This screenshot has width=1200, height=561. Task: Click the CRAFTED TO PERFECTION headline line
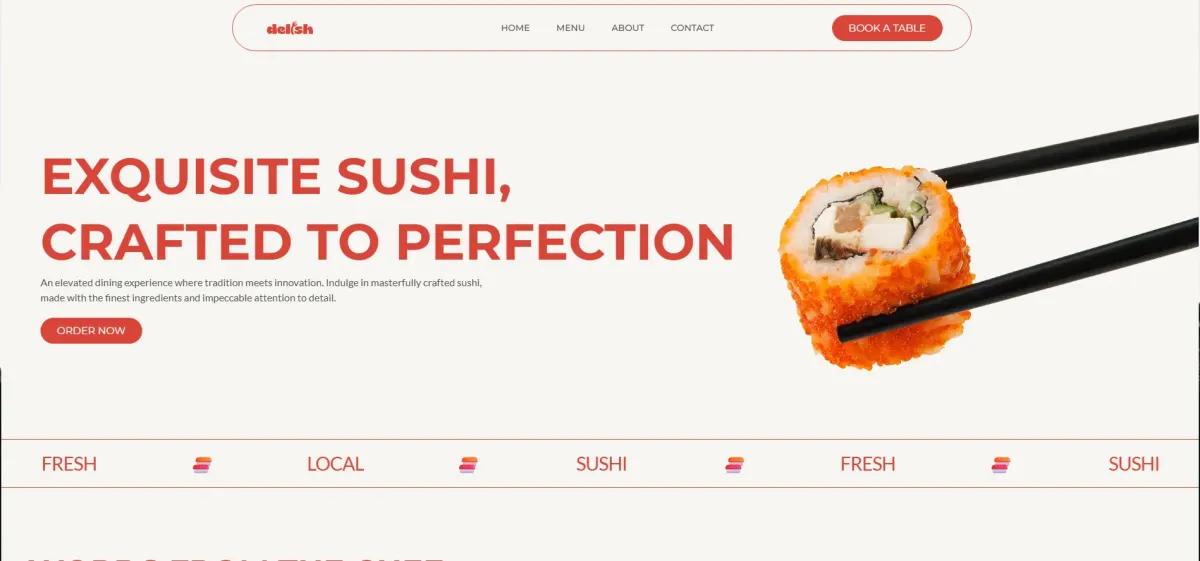tap(388, 242)
